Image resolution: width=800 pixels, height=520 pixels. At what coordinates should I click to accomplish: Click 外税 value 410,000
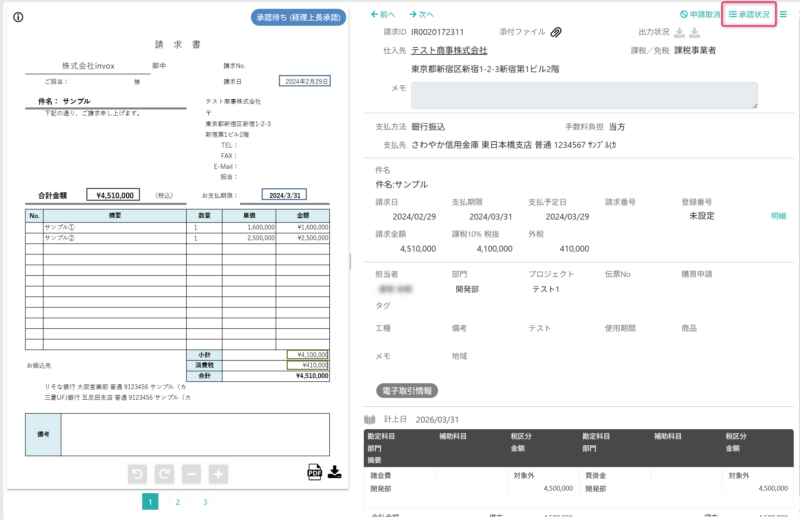tap(574, 249)
